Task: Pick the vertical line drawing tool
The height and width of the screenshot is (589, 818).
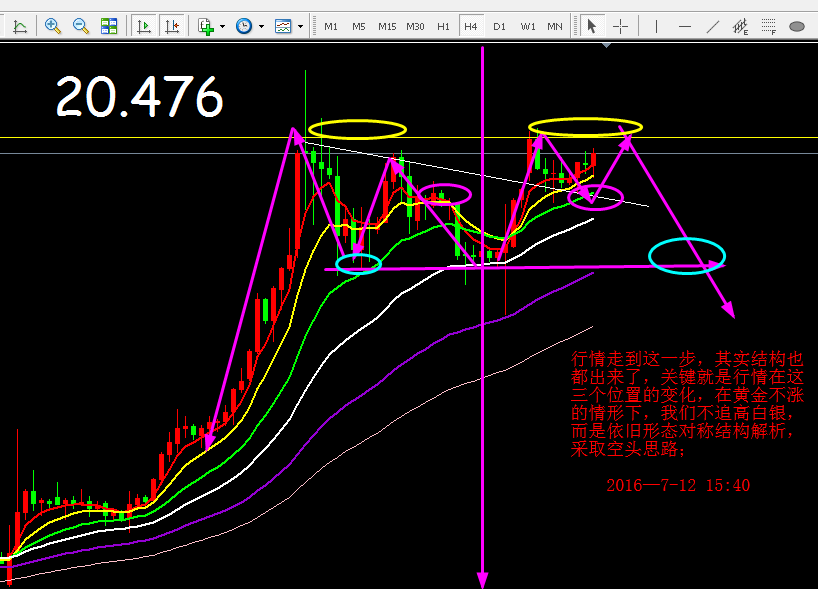Action: point(656,26)
